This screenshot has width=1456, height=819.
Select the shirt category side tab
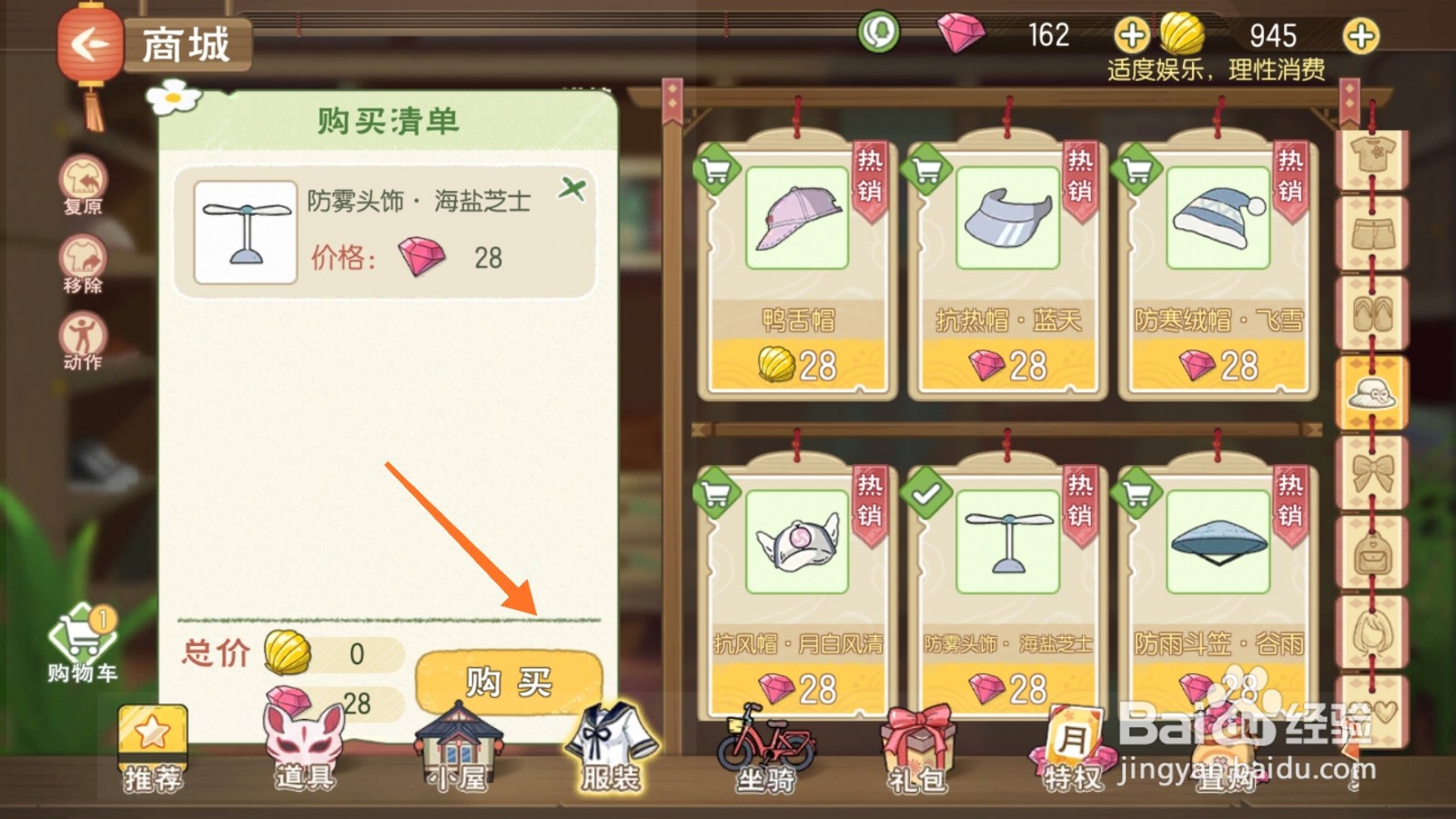pyautogui.click(x=1371, y=157)
